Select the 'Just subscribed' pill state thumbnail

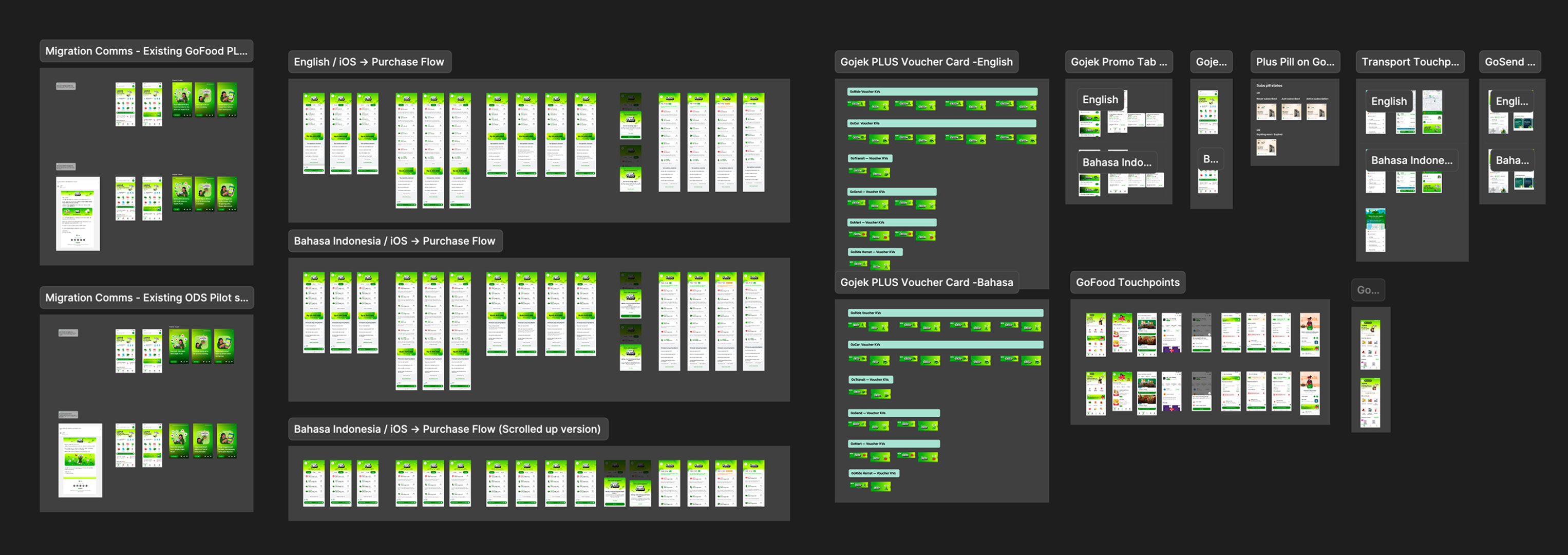click(1291, 112)
